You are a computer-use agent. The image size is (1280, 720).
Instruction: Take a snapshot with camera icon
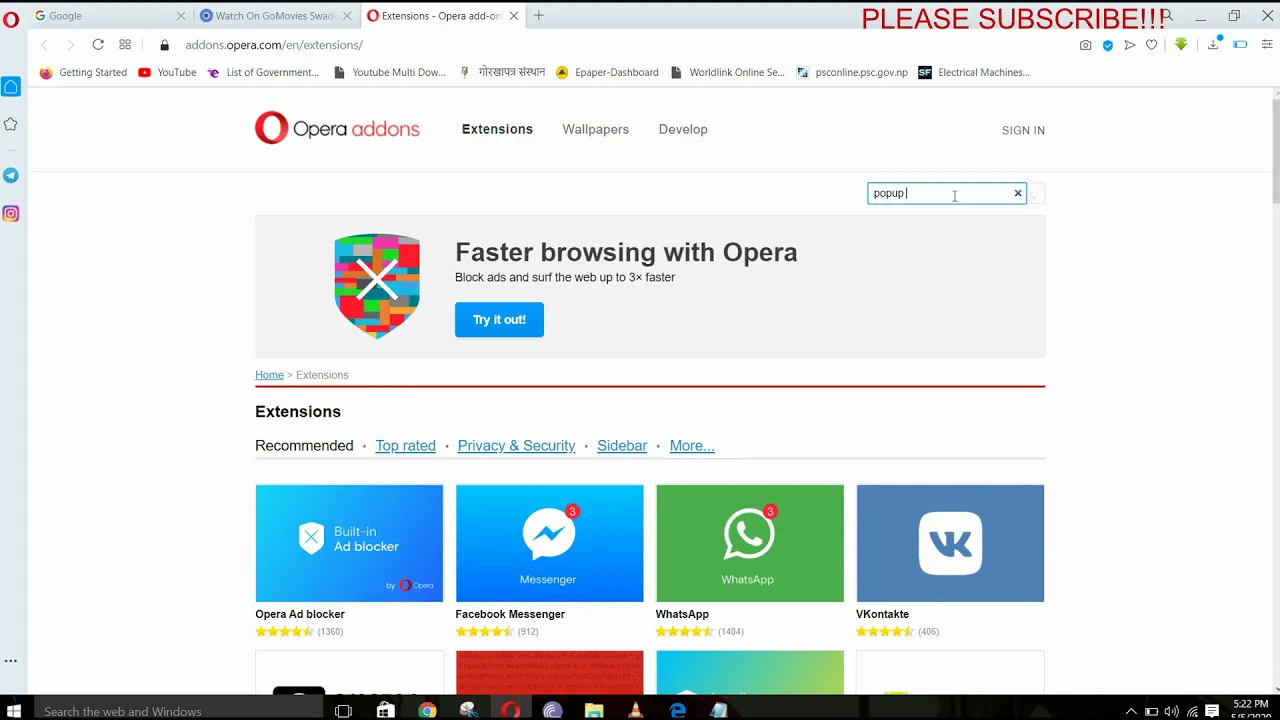(x=1085, y=45)
